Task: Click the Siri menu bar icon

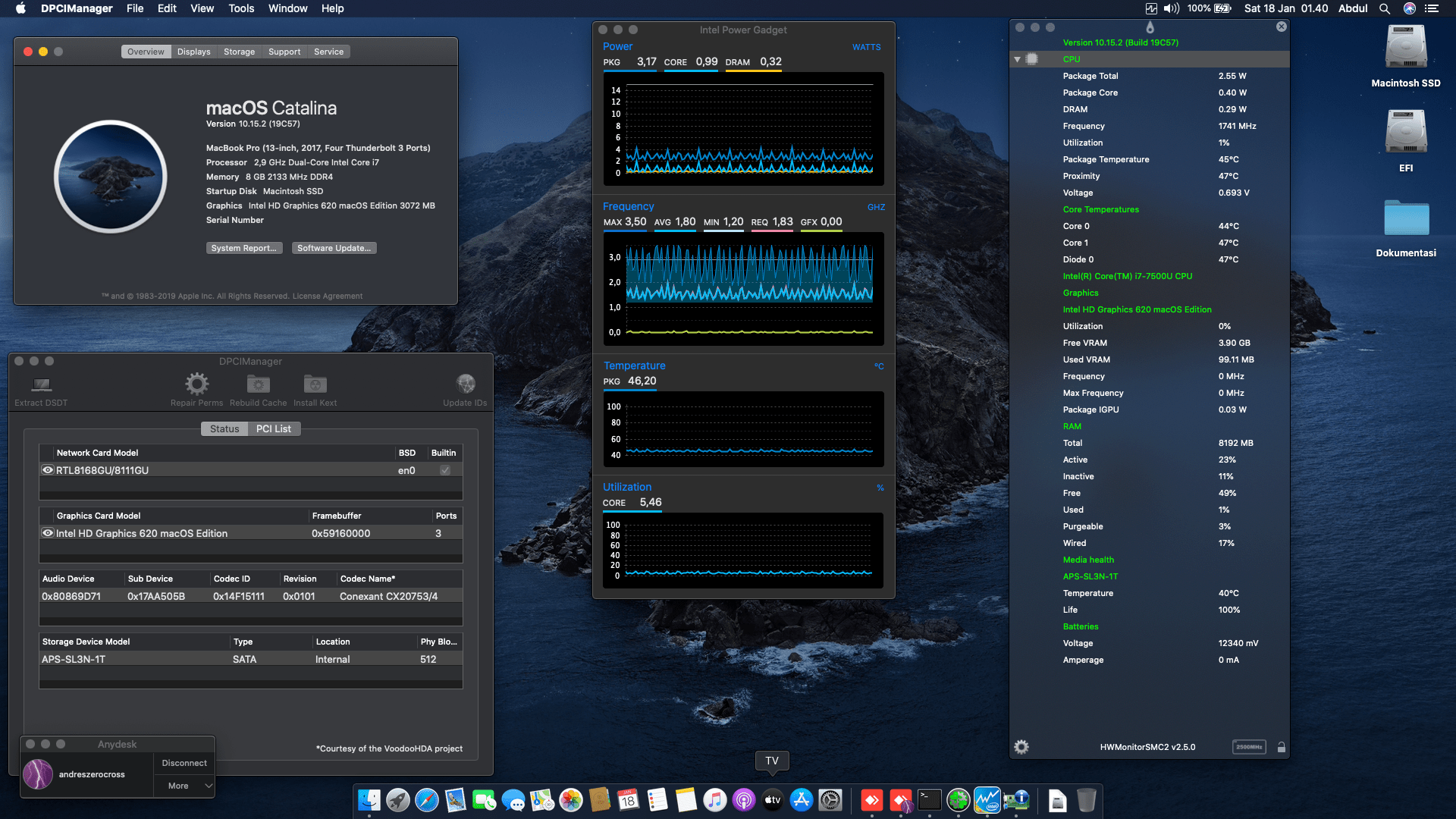Action: point(1410,8)
